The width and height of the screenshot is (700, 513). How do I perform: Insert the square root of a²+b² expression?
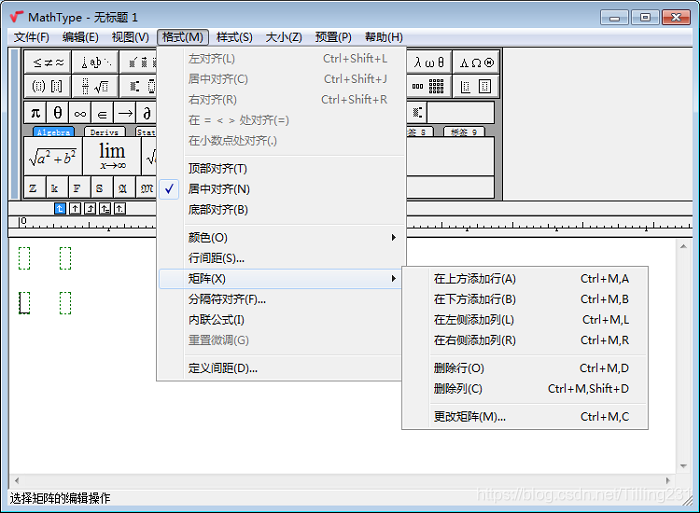(x=53, y=156)
